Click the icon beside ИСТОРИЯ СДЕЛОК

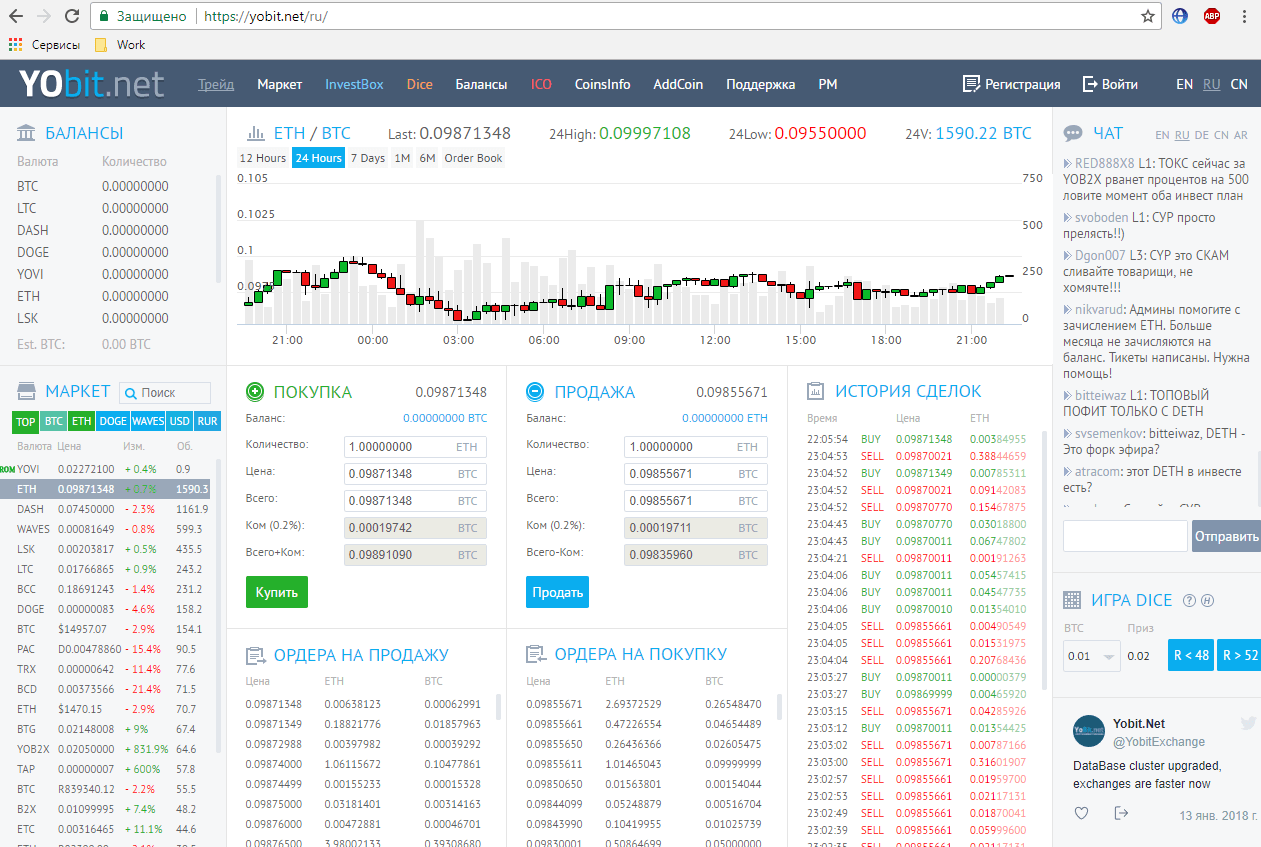click(816, 391)
